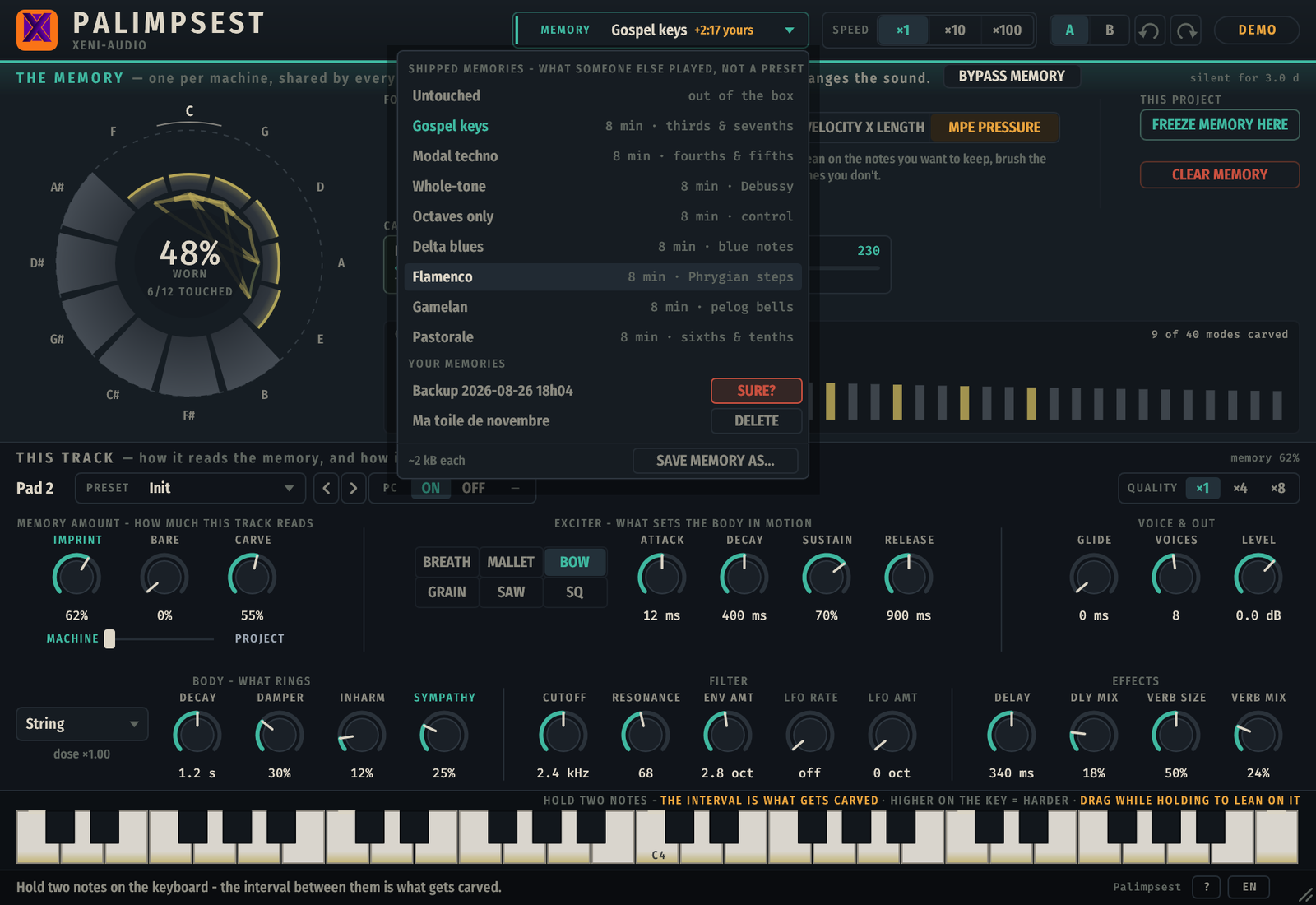Select the MPE PRESSURE tab
The width and height of the screenshot is (1316, 905).
[994, 128]
